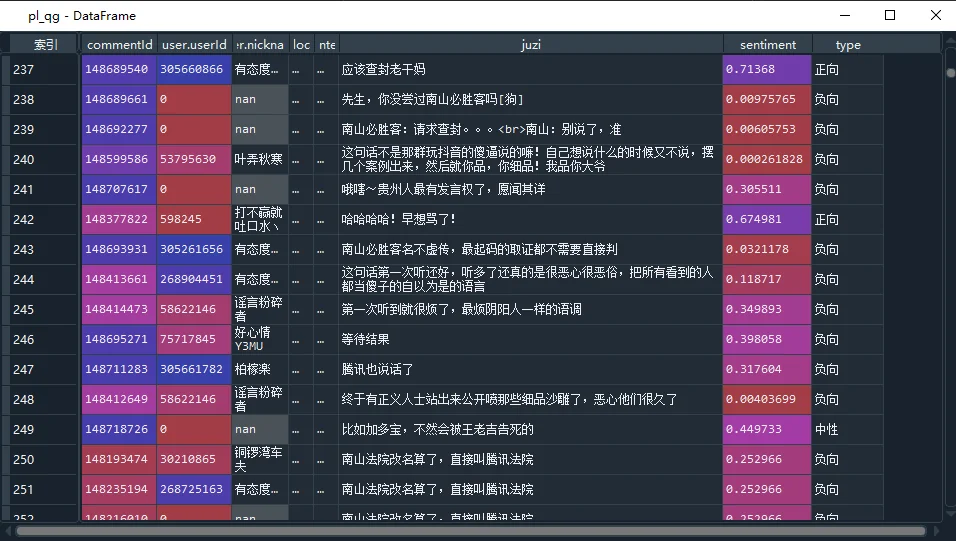This screenshot has width=956, height=541.
Task: Select commentId cell 148599586
Action: (119, 159)
